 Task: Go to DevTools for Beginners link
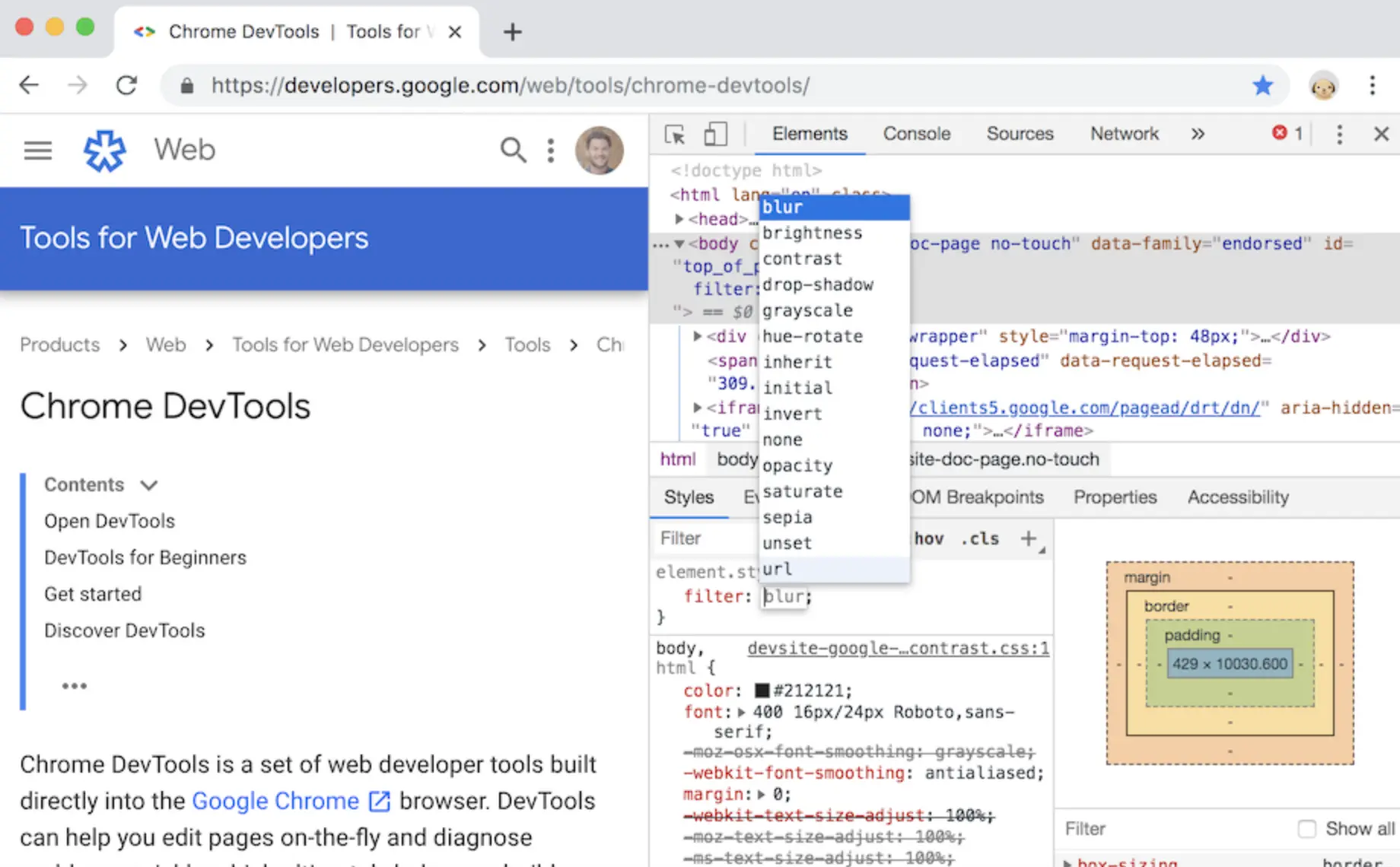point(145,557)
